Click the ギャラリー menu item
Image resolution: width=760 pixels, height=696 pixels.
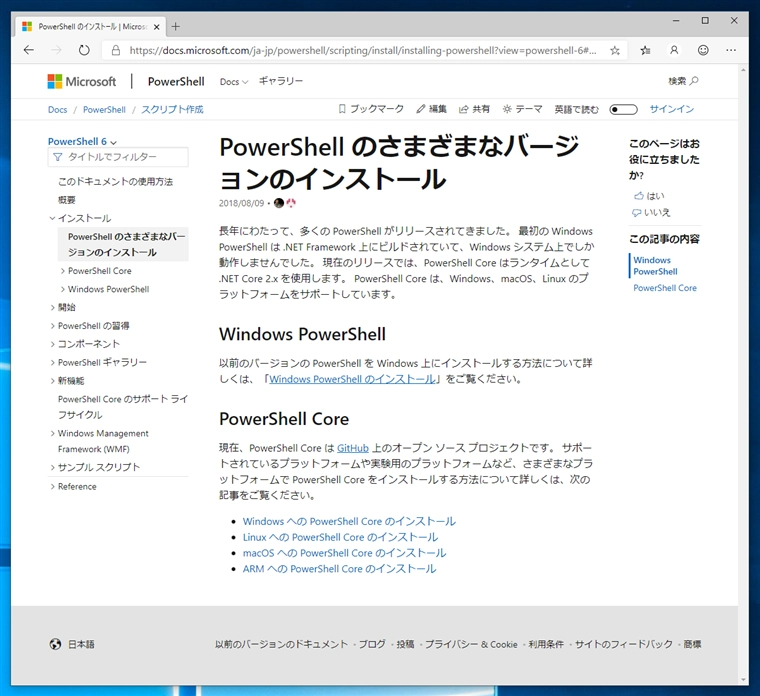click(281, 81)
